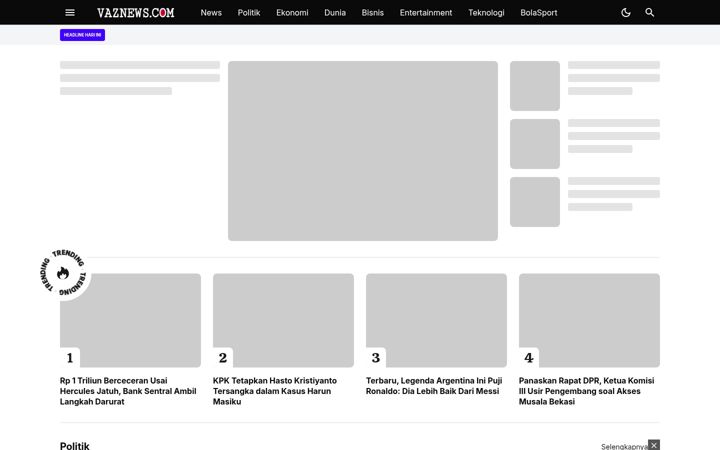Go to BolaSport section
720x450 pixels.
[539, 12]
